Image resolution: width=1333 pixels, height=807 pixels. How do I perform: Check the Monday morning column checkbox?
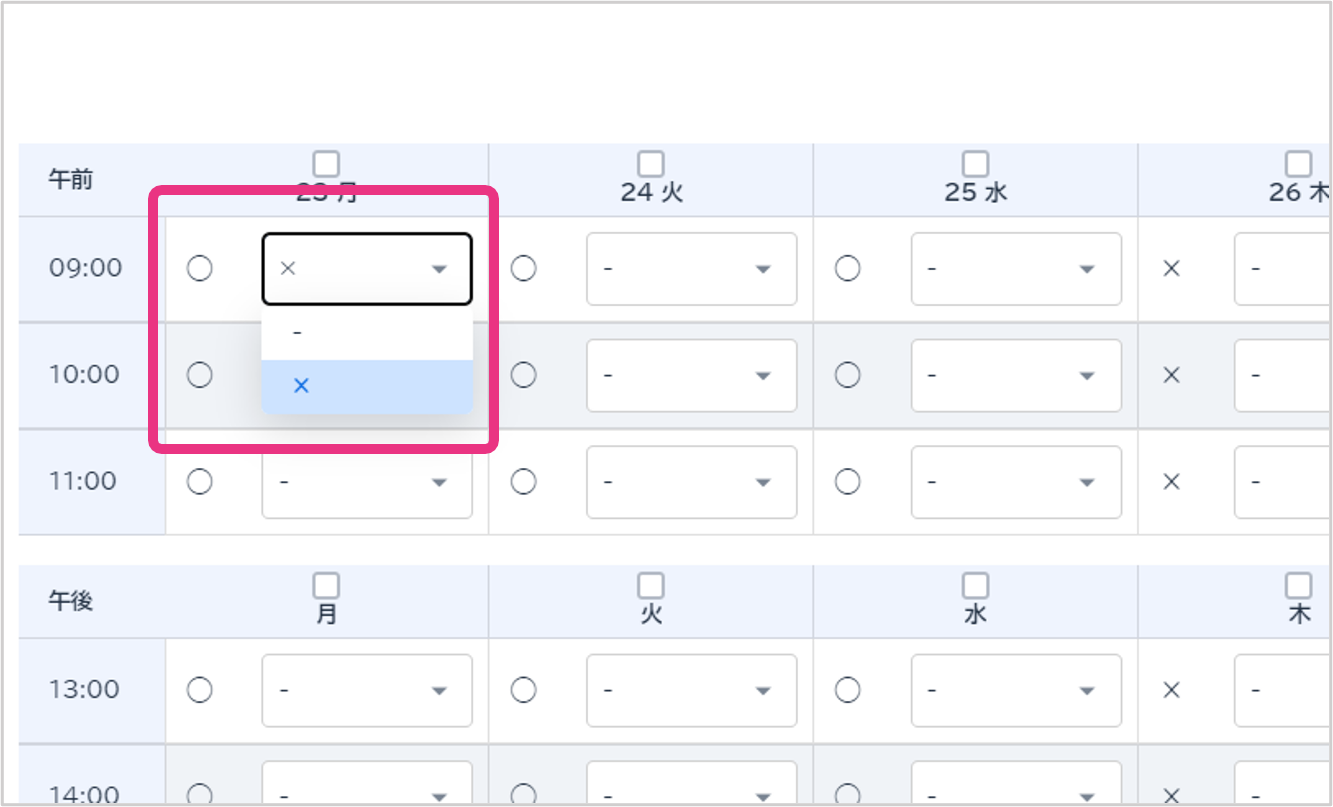click(326, 163)
